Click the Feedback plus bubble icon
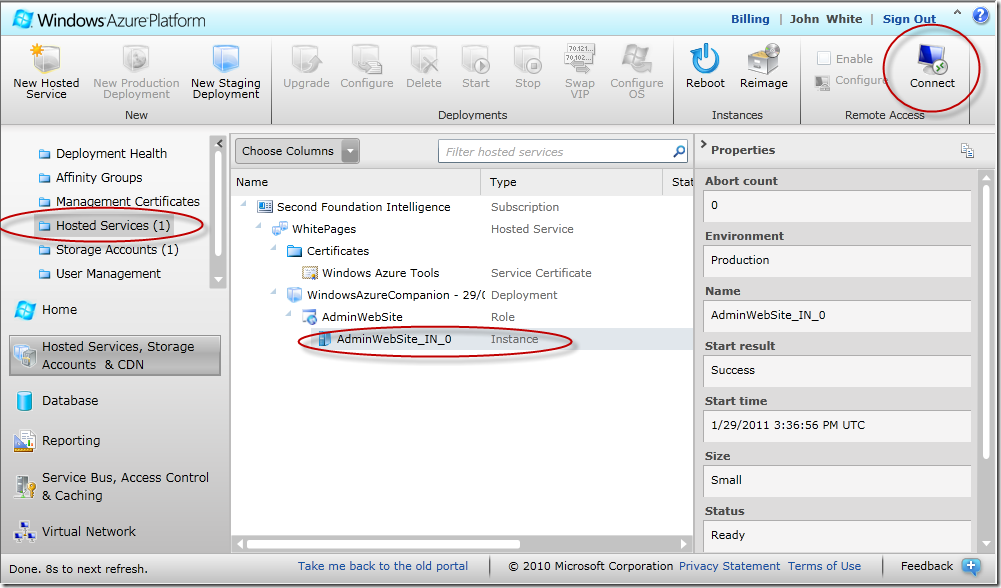Screen dimensions: 1001x588 [971, 566]
